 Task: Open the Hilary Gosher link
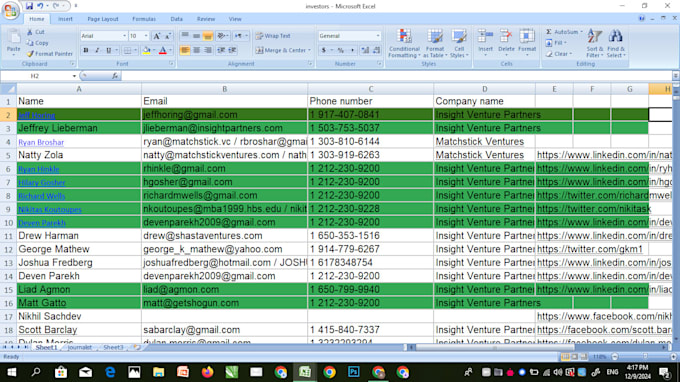coord(42,183)
